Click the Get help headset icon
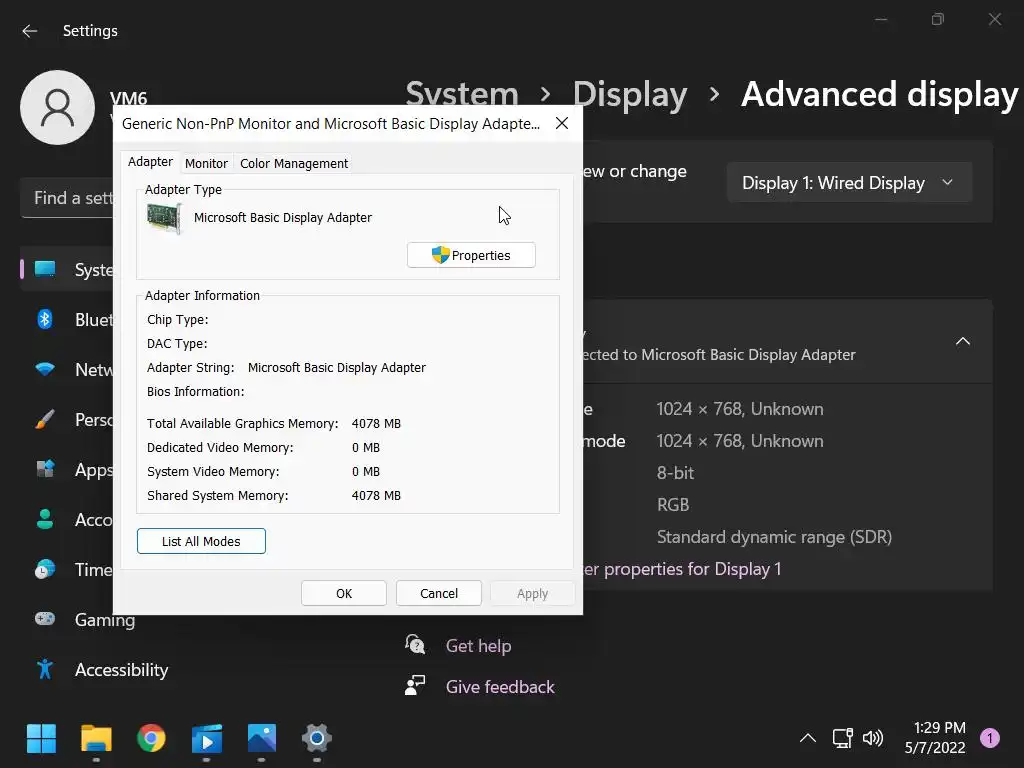This screenshot has width=1024, height=768. (415, 645)
